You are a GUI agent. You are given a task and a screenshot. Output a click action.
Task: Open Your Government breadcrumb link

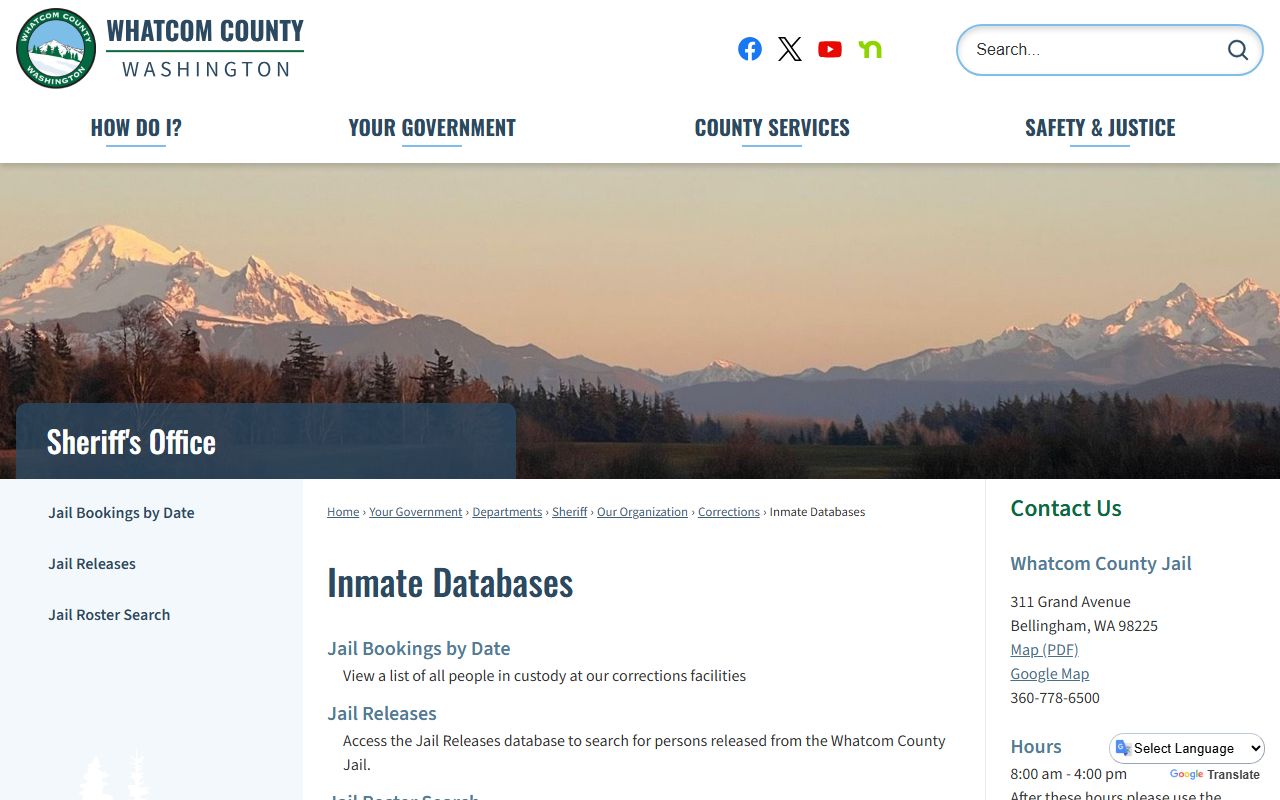click(416, 512)
